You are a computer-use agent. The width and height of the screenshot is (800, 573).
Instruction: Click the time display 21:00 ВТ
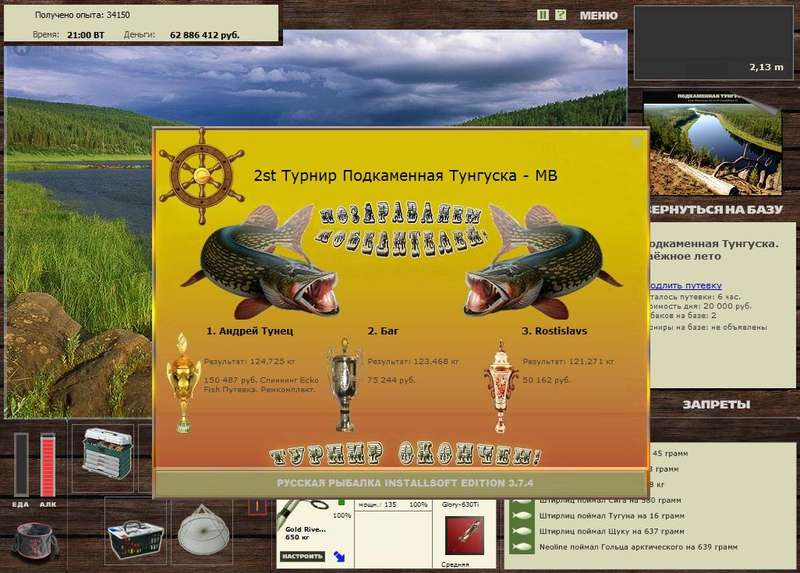[85, 35]
